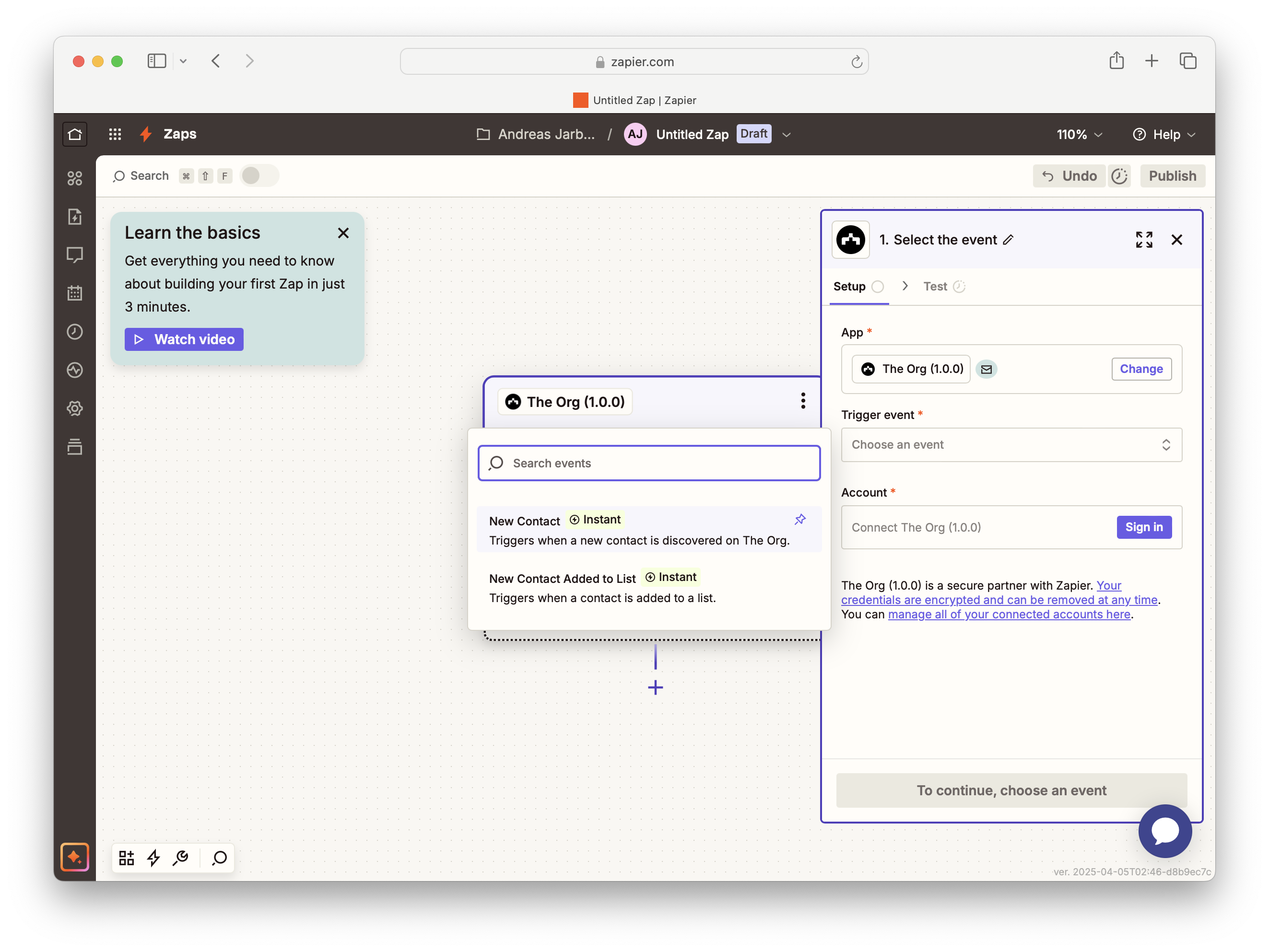The image size is (1269, 952).
Task: Open the clock history icon in sidebar
Action: 75,332
